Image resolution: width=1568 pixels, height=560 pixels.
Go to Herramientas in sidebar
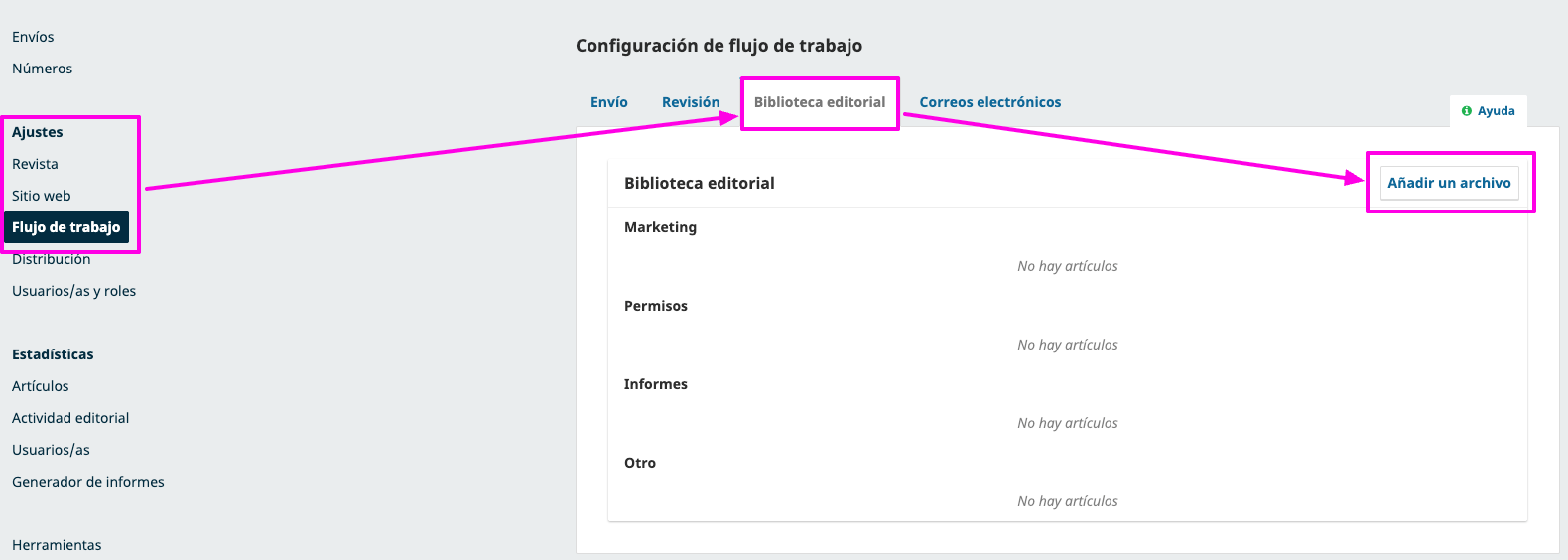pos(57,545)
